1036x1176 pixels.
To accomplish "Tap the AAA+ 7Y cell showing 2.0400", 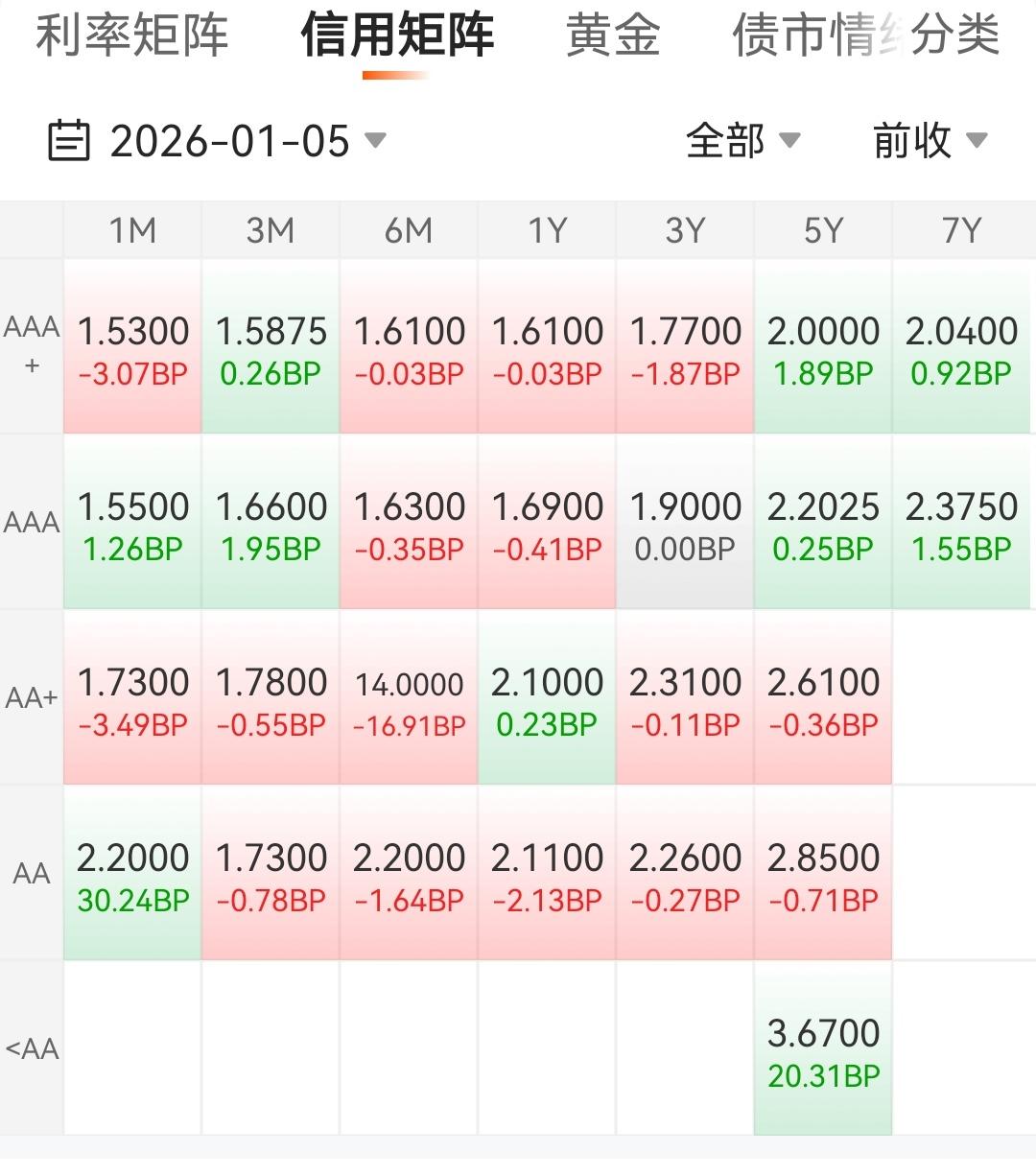I will (961, 346).
